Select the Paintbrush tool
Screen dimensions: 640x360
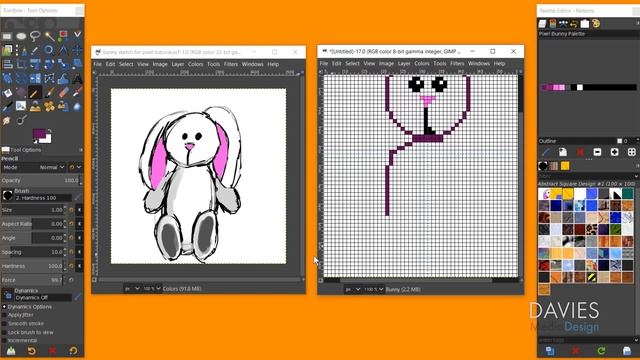(49, 93)
